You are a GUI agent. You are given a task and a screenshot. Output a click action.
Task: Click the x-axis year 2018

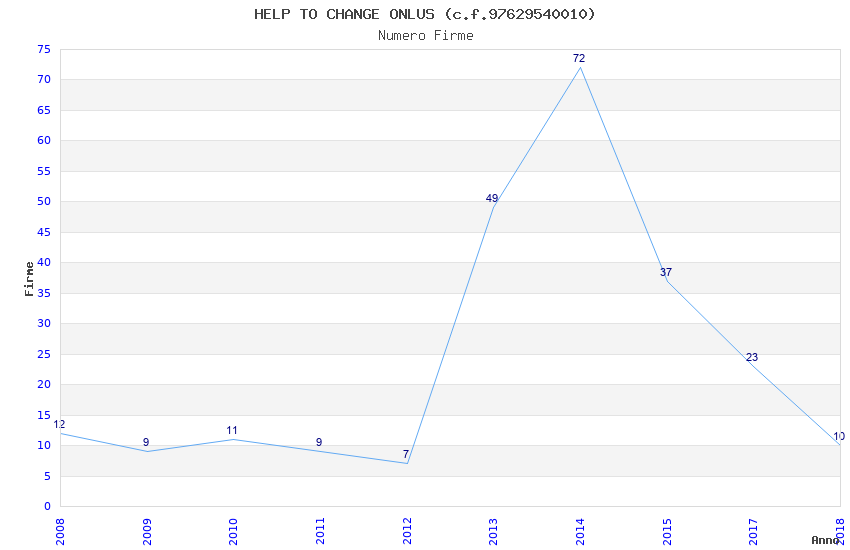pos(840,532)
